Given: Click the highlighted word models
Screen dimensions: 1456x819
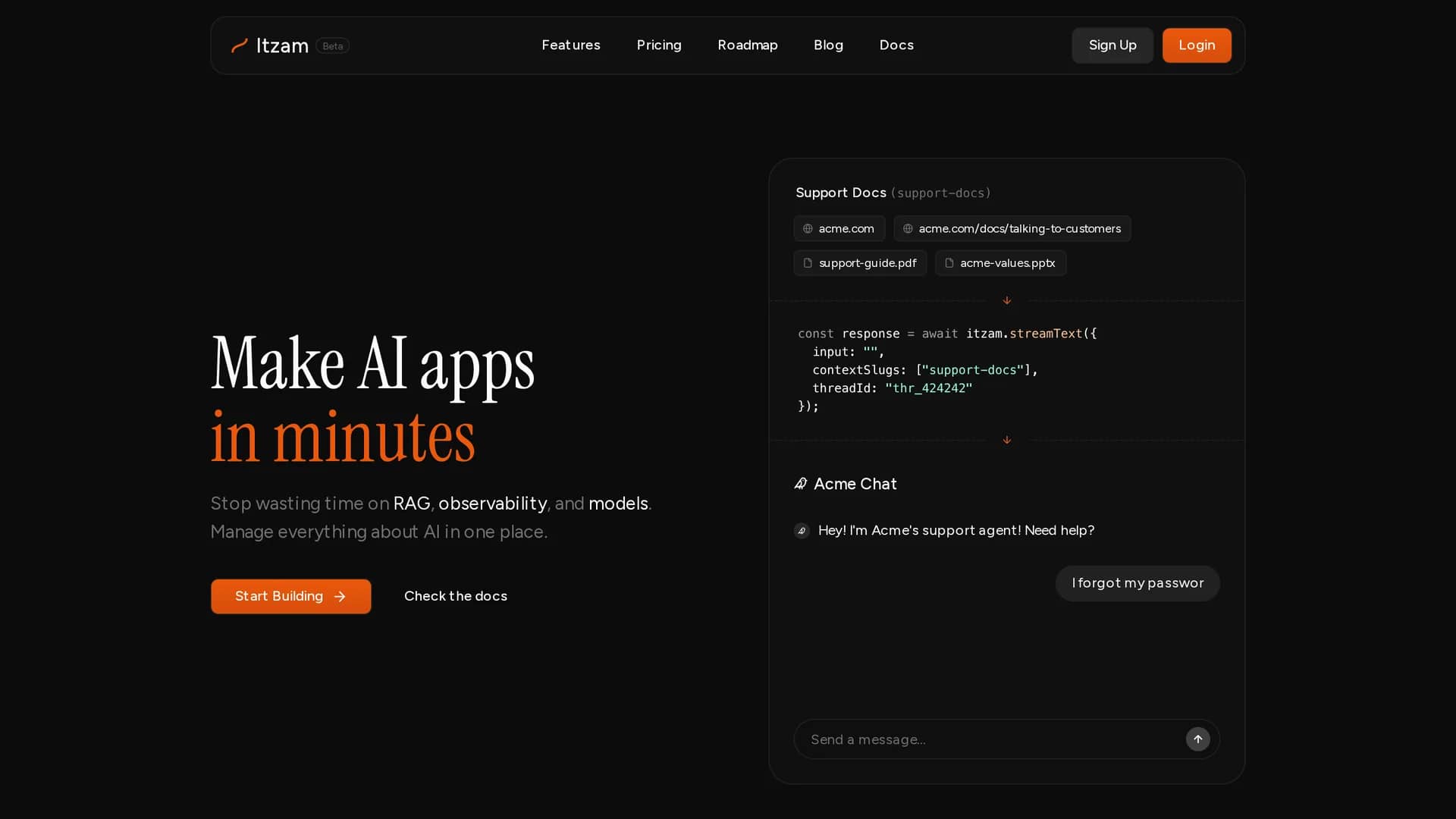Looking at the screenshot, I should (618, 504).
